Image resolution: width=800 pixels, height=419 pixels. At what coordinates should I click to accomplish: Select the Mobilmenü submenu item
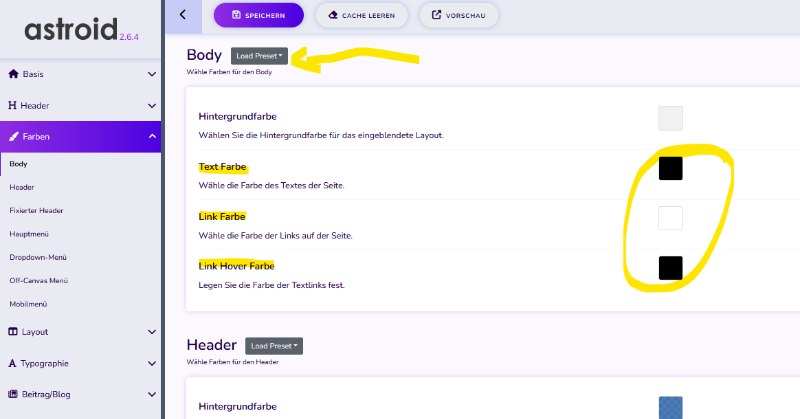point(28,304)
